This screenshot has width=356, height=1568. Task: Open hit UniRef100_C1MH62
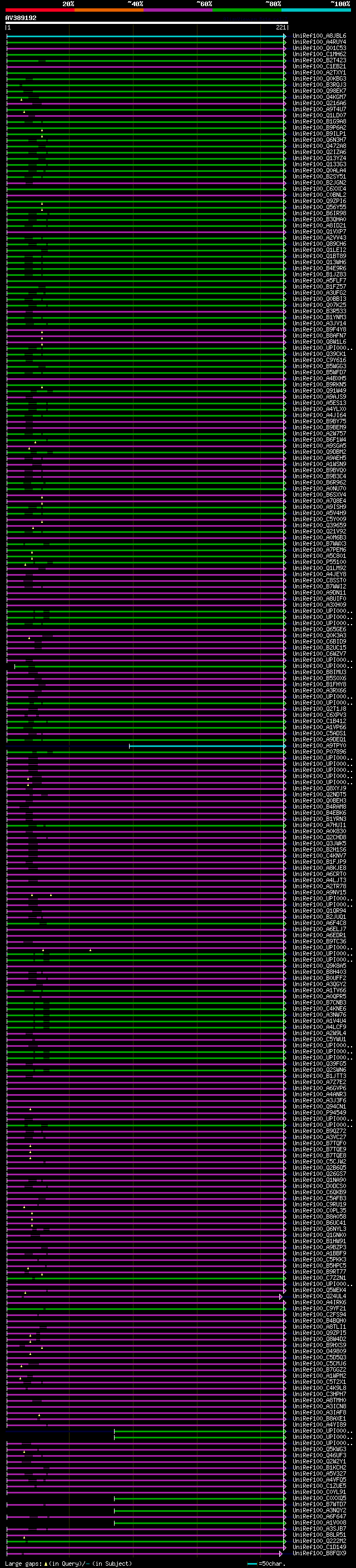(x=319, y=54)
